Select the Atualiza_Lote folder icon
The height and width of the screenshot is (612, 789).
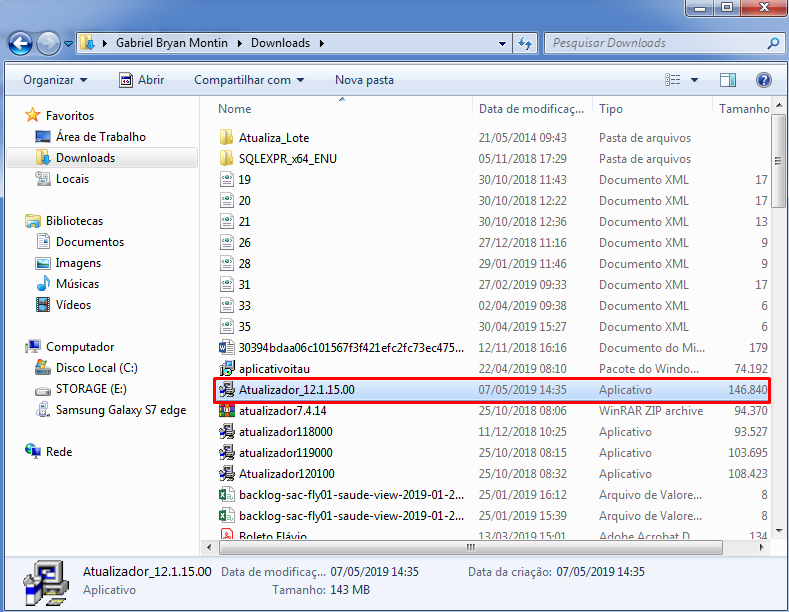226,137
